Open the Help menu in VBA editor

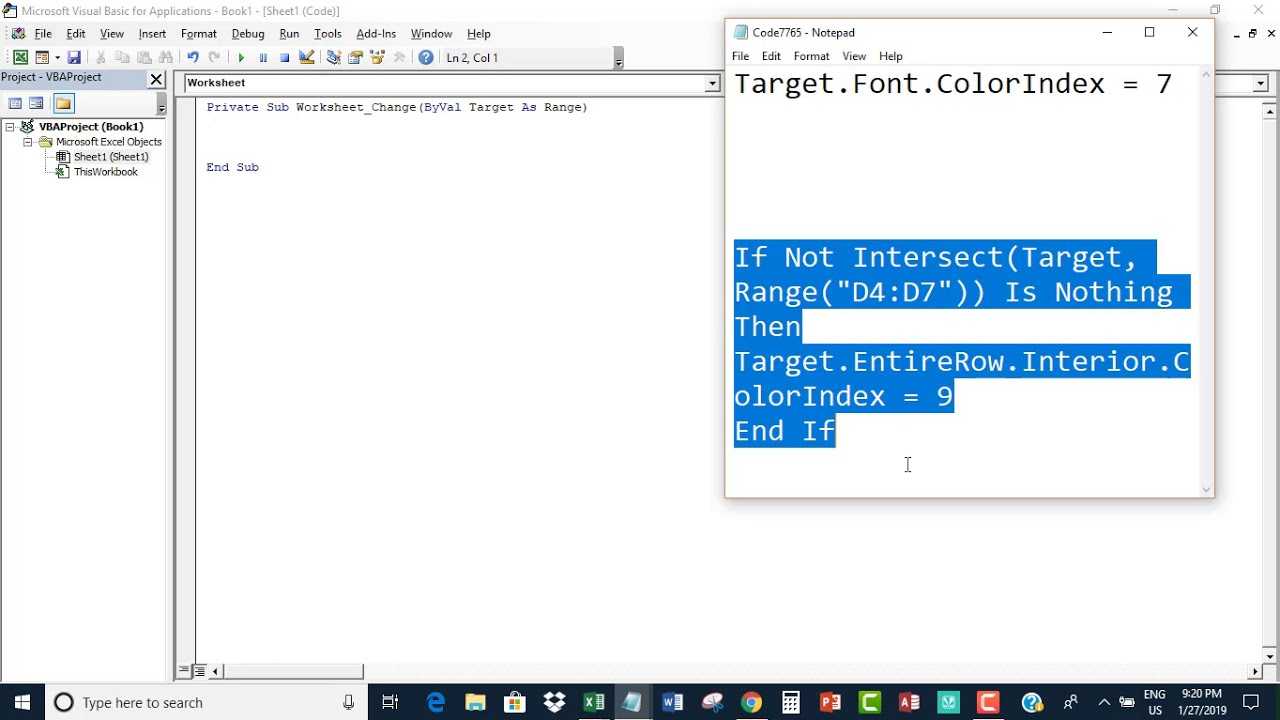coord(479,34)
